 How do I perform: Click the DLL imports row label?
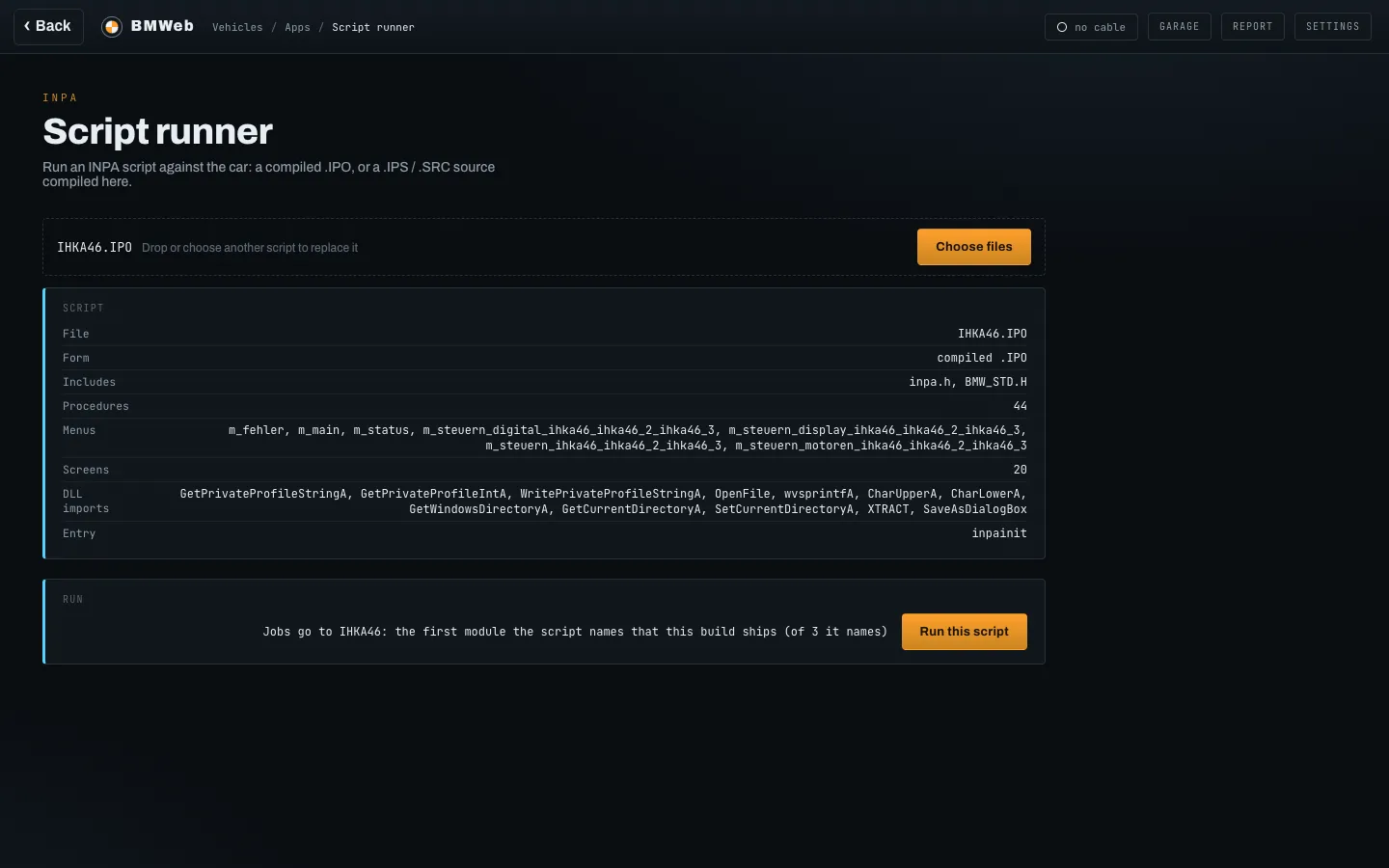point(86,502)
